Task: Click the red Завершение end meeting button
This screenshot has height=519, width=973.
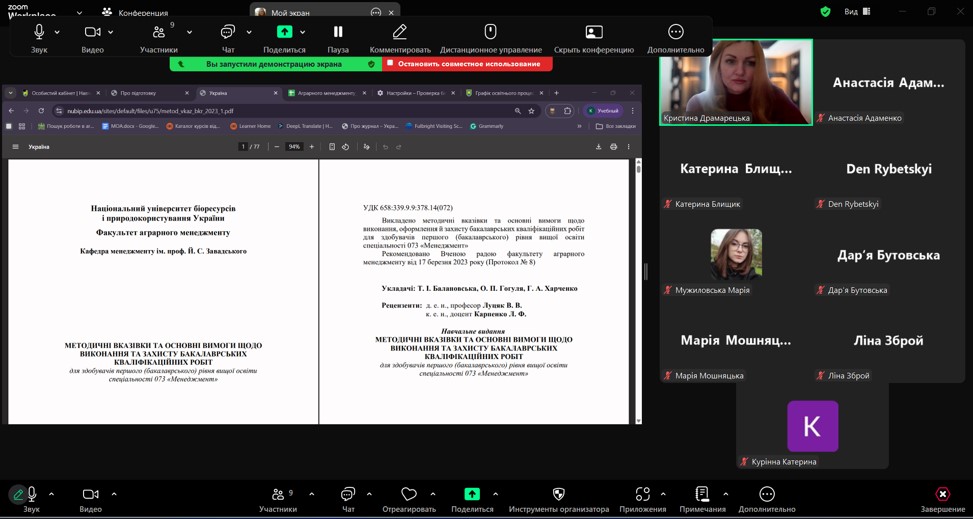Action: (942, 495)
